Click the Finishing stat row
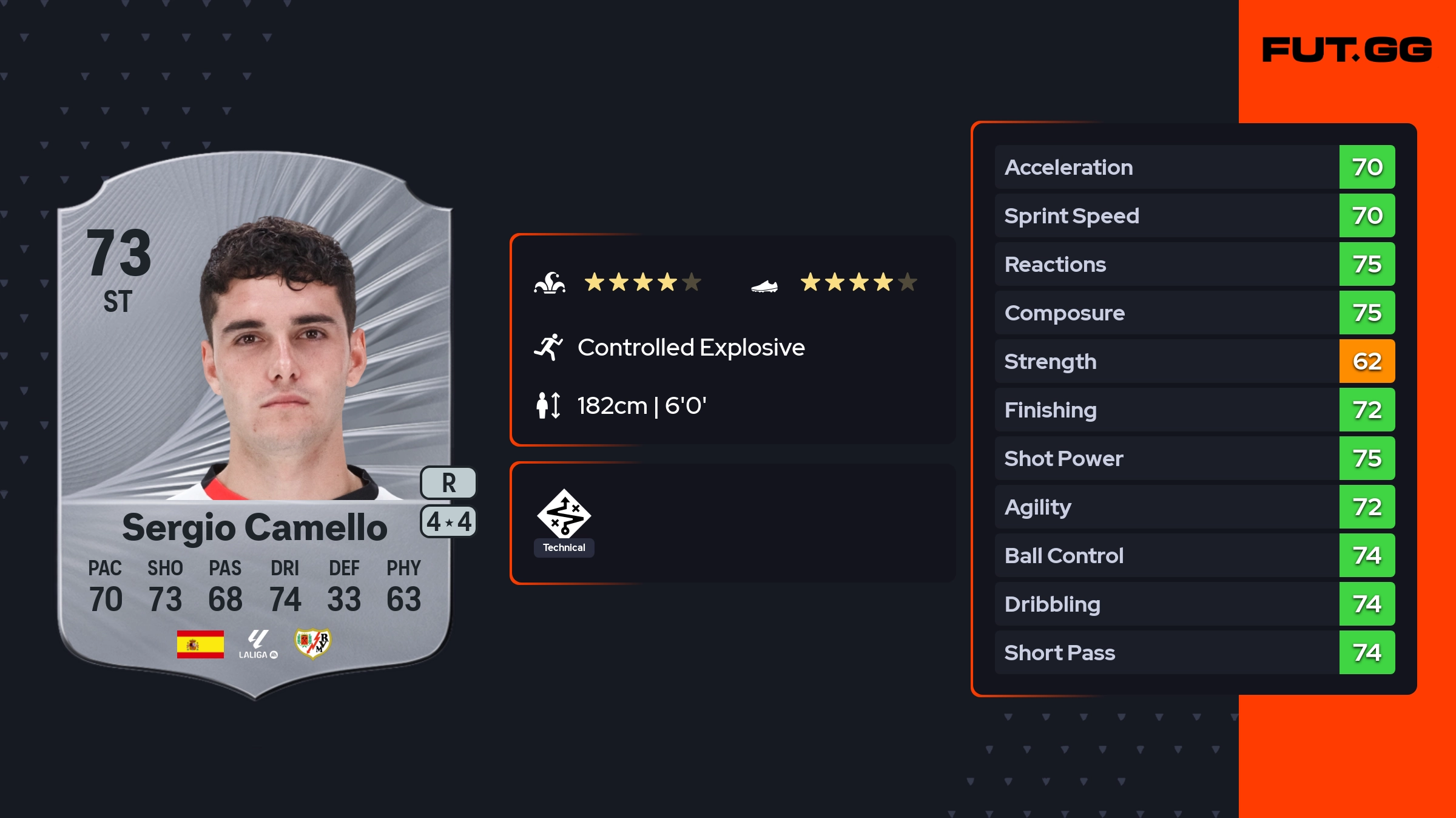The height and width of the screenshot is (818, 1456). (x=1166, y=410)
